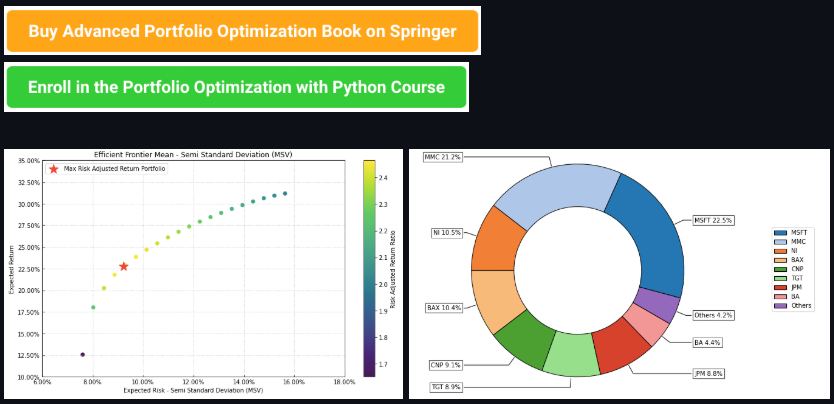The image size is (834, 404).
Task: Select the dark purple lowest-risk frontier point
Action: (82, 354)
